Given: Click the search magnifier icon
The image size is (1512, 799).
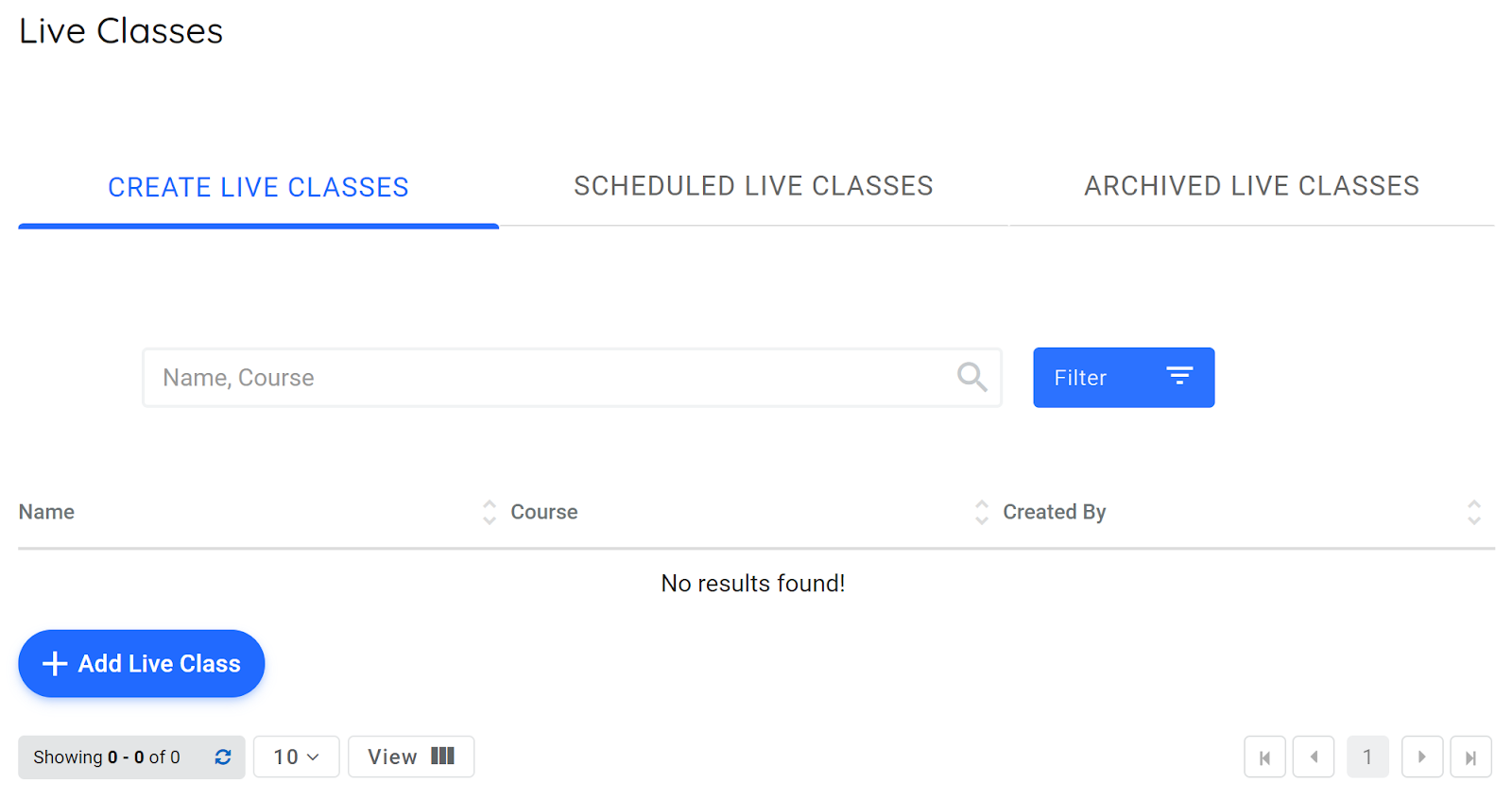Looking at the screenshot, I should click(x=971, y=377).
